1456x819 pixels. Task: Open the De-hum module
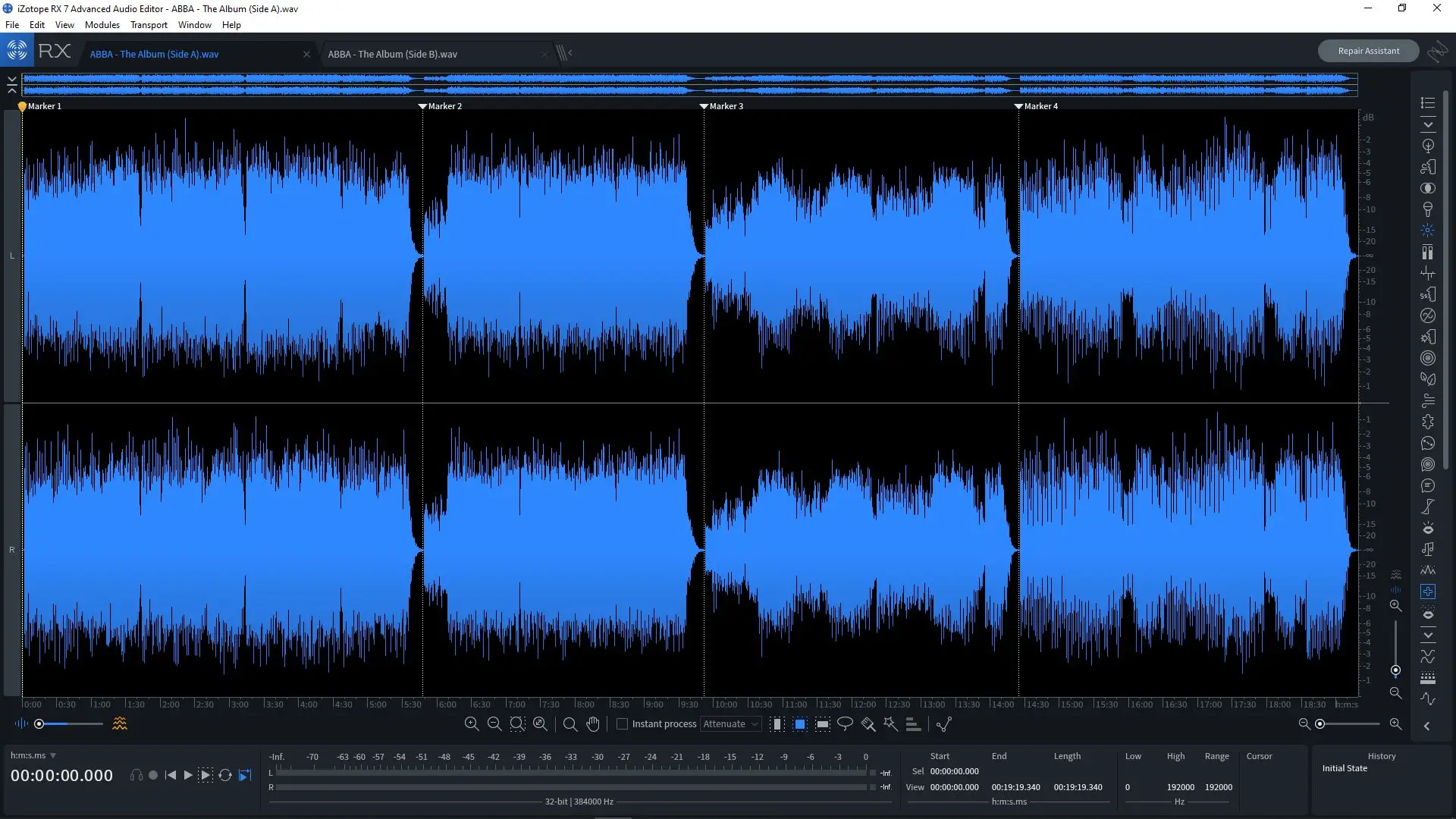1428,315
